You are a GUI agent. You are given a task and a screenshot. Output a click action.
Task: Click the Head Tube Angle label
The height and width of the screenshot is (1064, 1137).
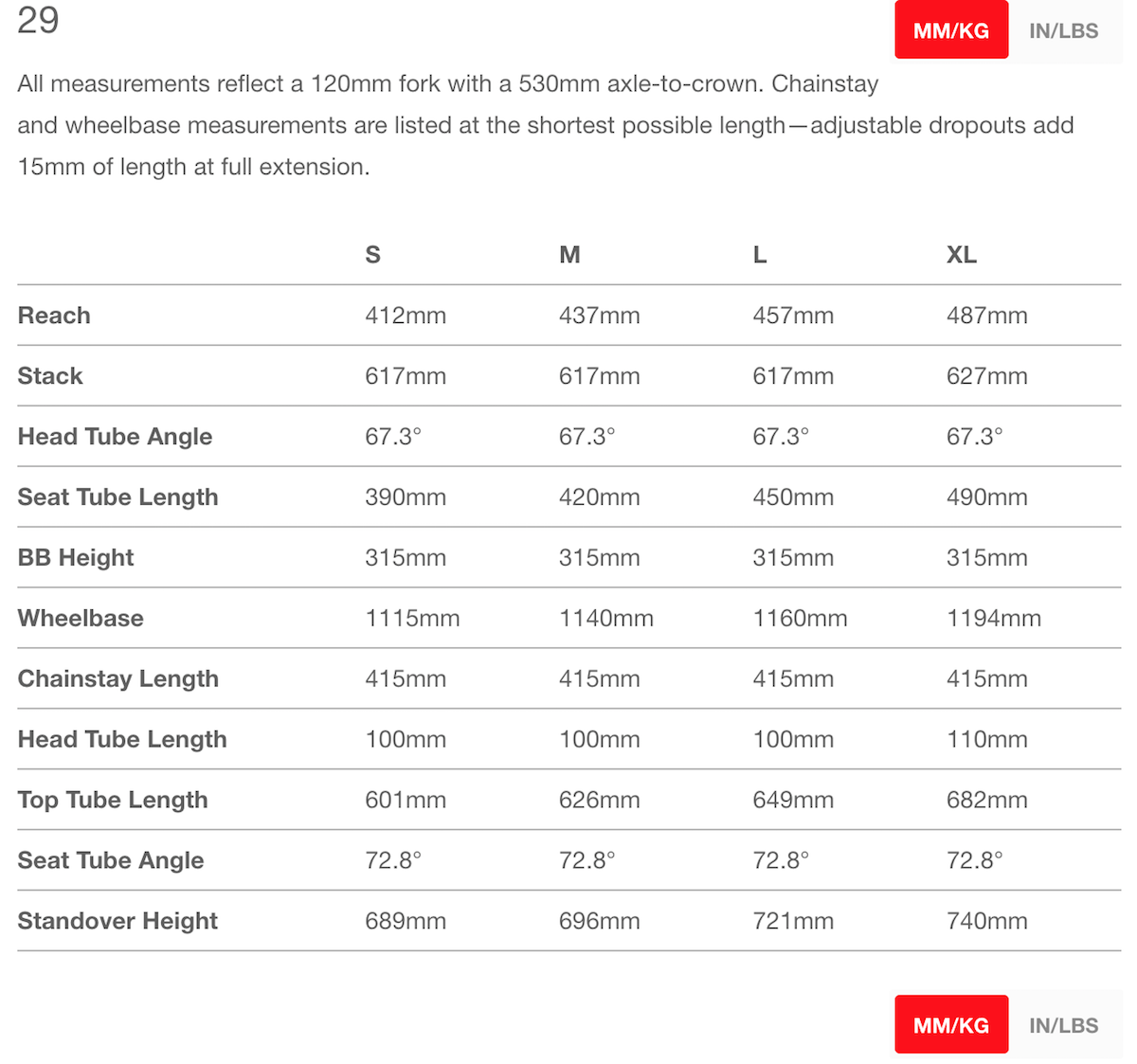tap(115, 437)
